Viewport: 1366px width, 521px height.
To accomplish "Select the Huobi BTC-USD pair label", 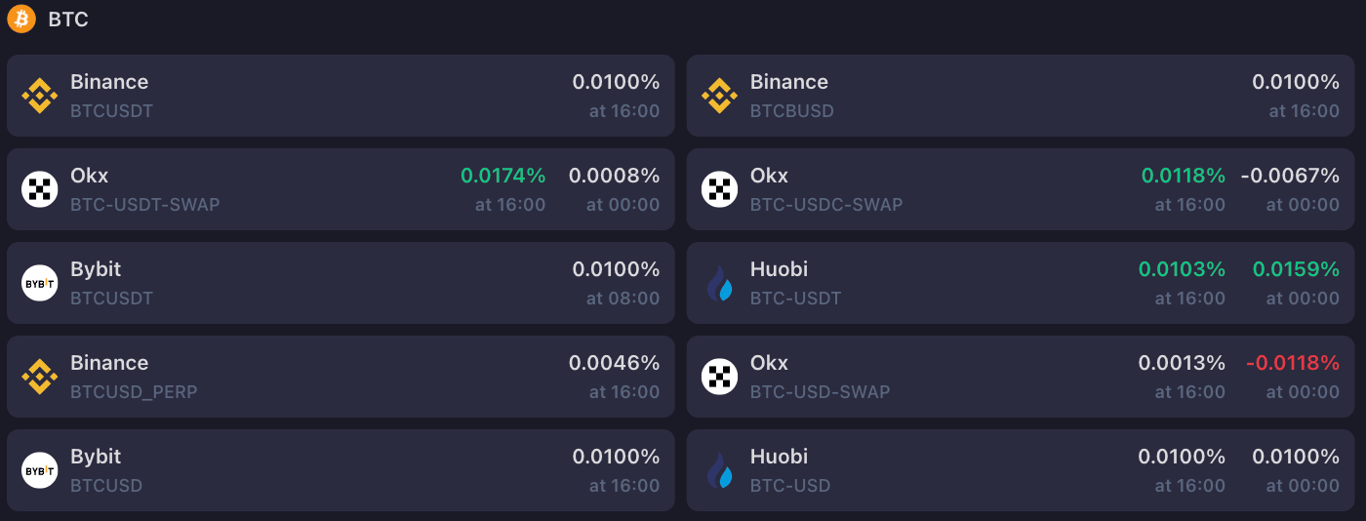I will pos(790,485).
